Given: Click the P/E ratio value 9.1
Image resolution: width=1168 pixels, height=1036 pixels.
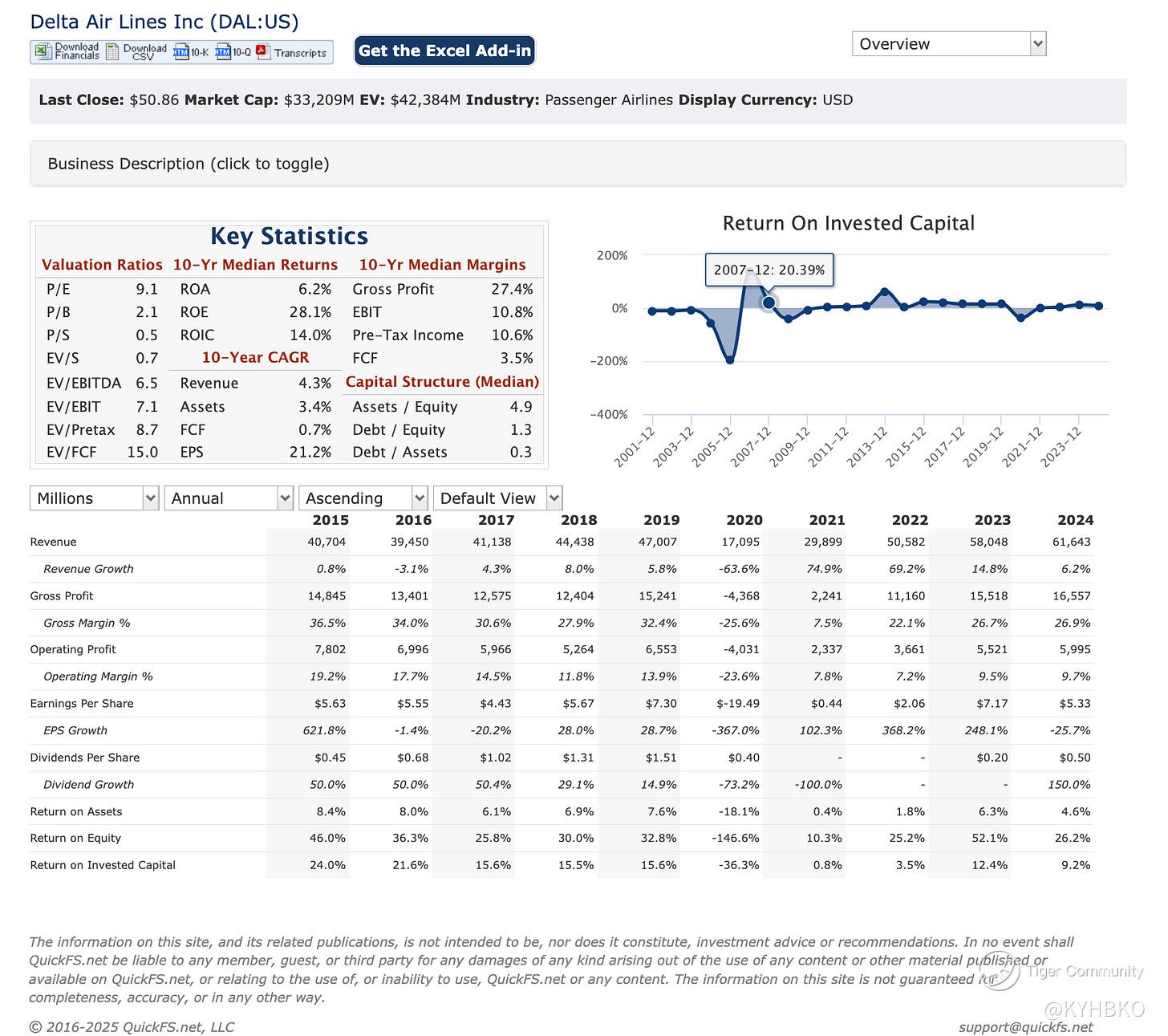Looking at the screenshot, I should (x=147, y=290).
